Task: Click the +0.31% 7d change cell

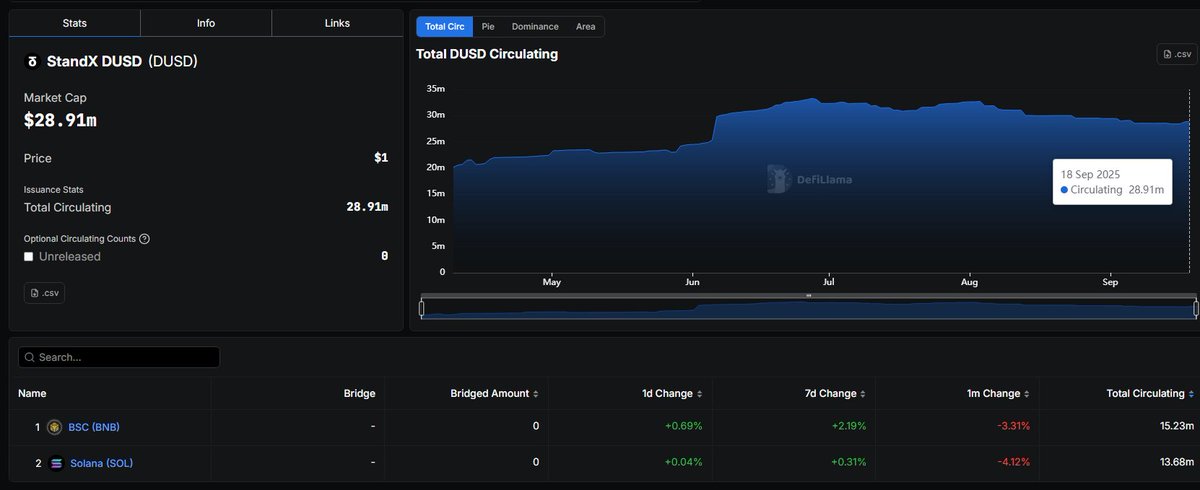Action: coord(848,462)
